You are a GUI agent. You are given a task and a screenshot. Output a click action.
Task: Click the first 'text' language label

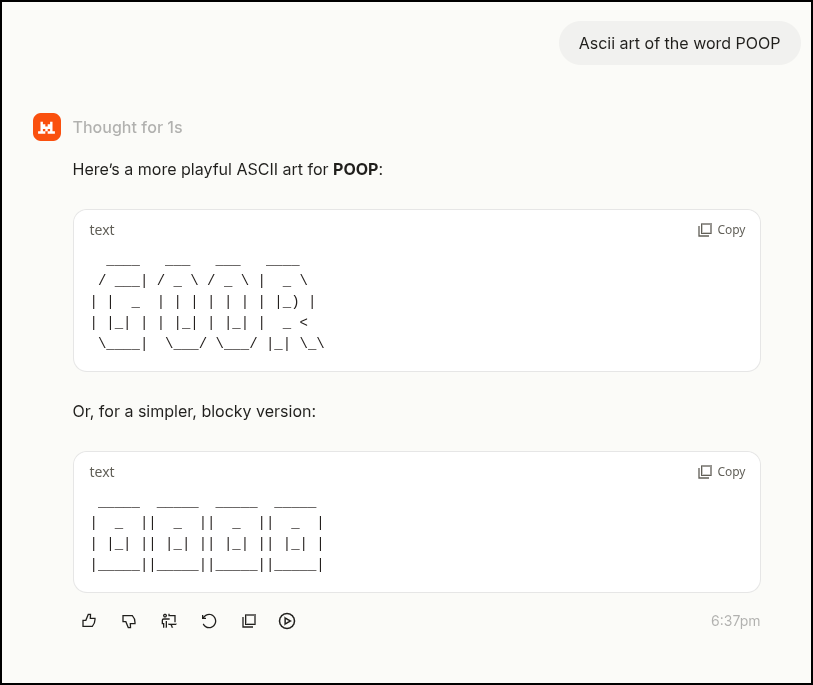102,230
